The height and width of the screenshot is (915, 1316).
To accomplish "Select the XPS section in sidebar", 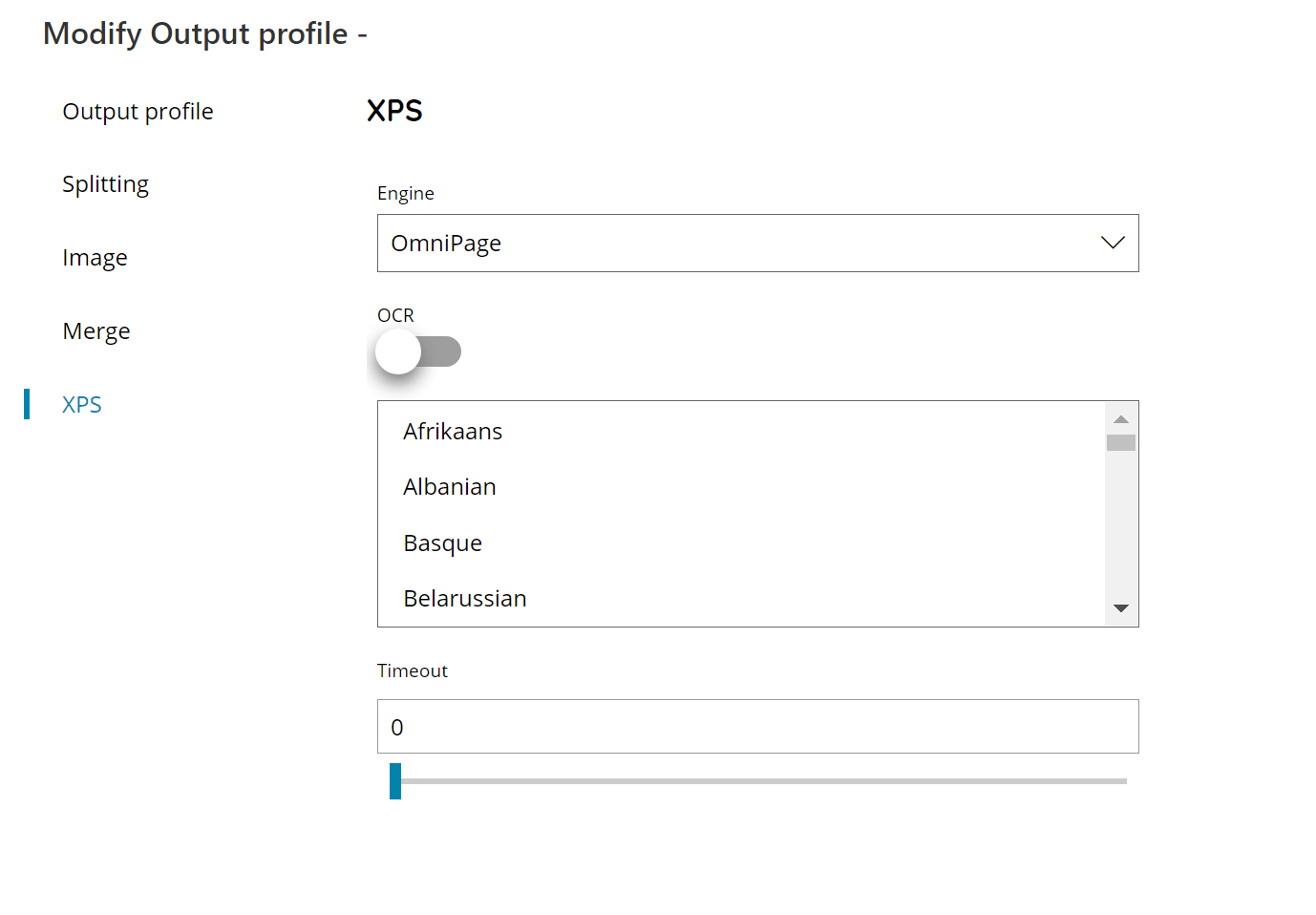I will 81,404.
